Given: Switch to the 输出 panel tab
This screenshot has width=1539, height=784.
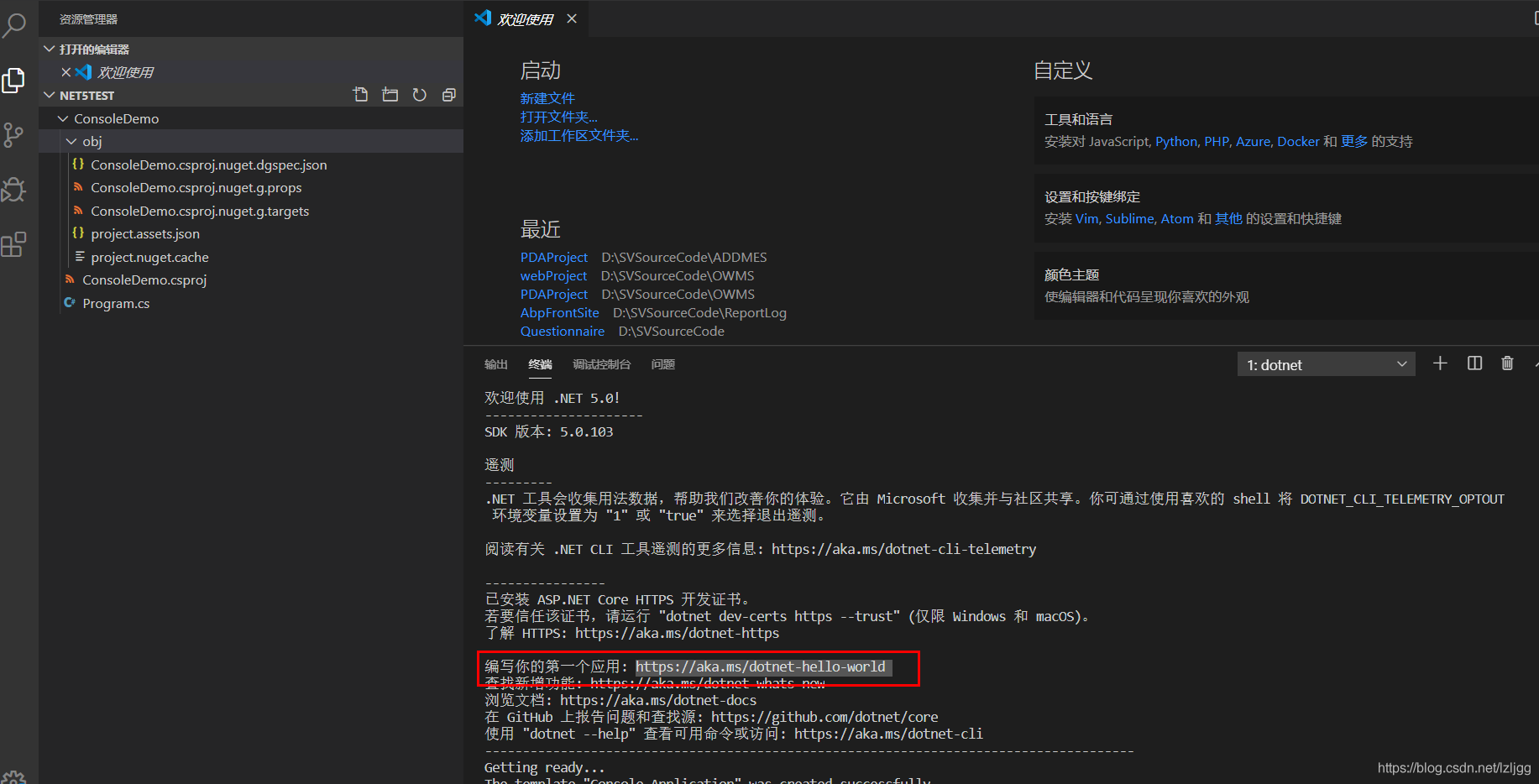Looking at the screenshot, I should 496,364.
